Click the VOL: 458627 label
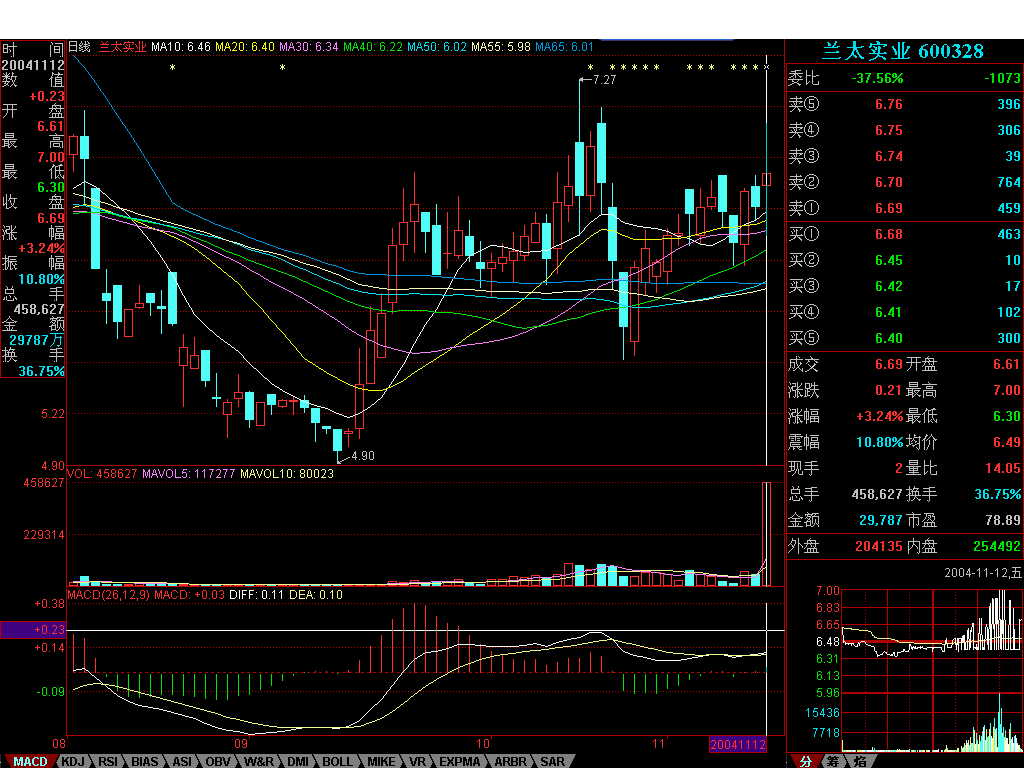Viewport: 1024px width, 768px height. point(102,473)
